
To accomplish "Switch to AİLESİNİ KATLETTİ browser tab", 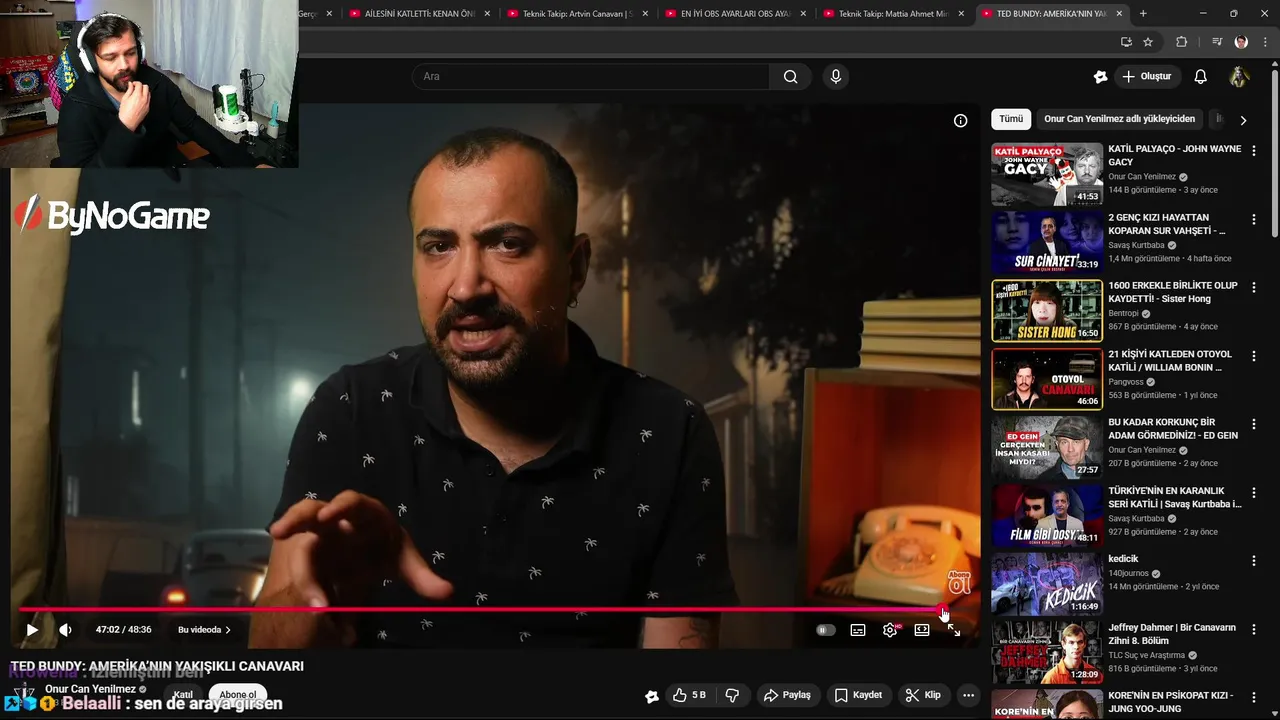I will pyautogui.click(x=419, y=14).
